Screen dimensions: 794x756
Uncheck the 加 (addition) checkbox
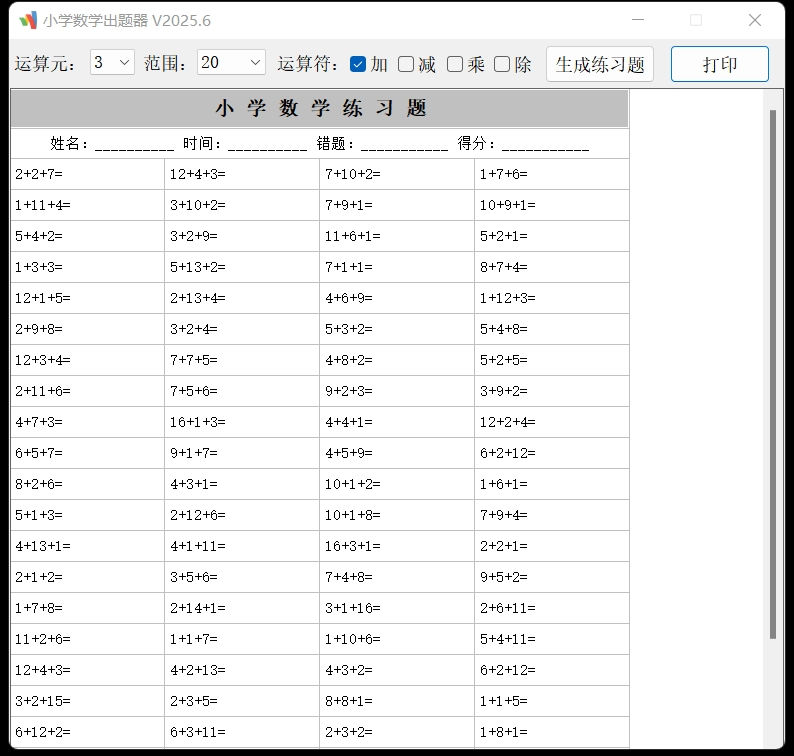358,64
